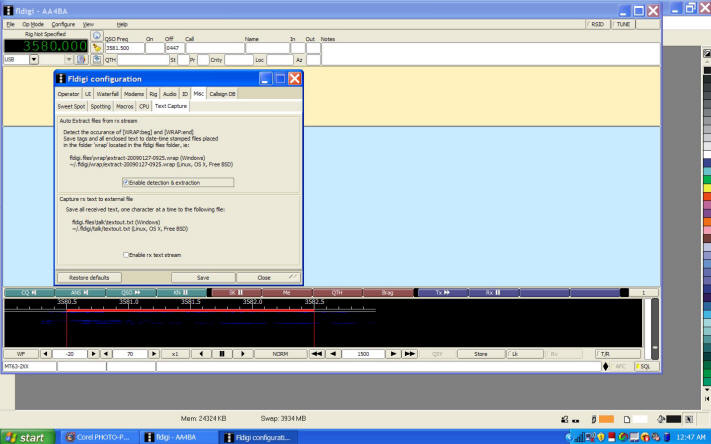The height and width of the screenshot is (444, 711).
Task: Click the single-right arrow beside 1500
Action: tap(393, 354)
